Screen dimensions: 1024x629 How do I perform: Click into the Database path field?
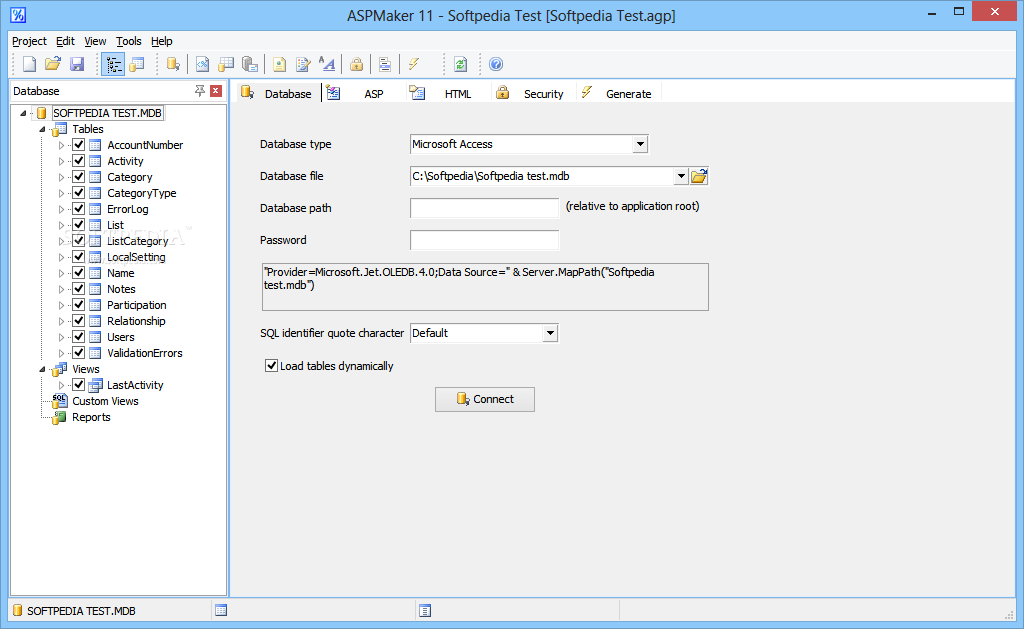485,208
